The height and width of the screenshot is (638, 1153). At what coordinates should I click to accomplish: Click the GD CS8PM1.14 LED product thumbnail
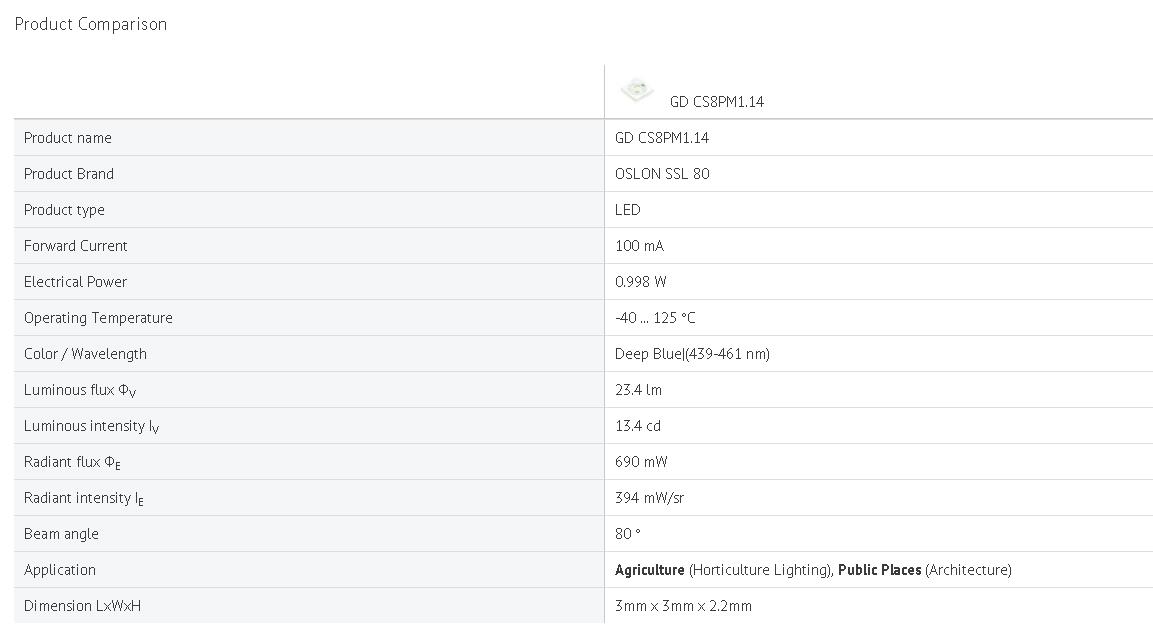click(637, 90)
